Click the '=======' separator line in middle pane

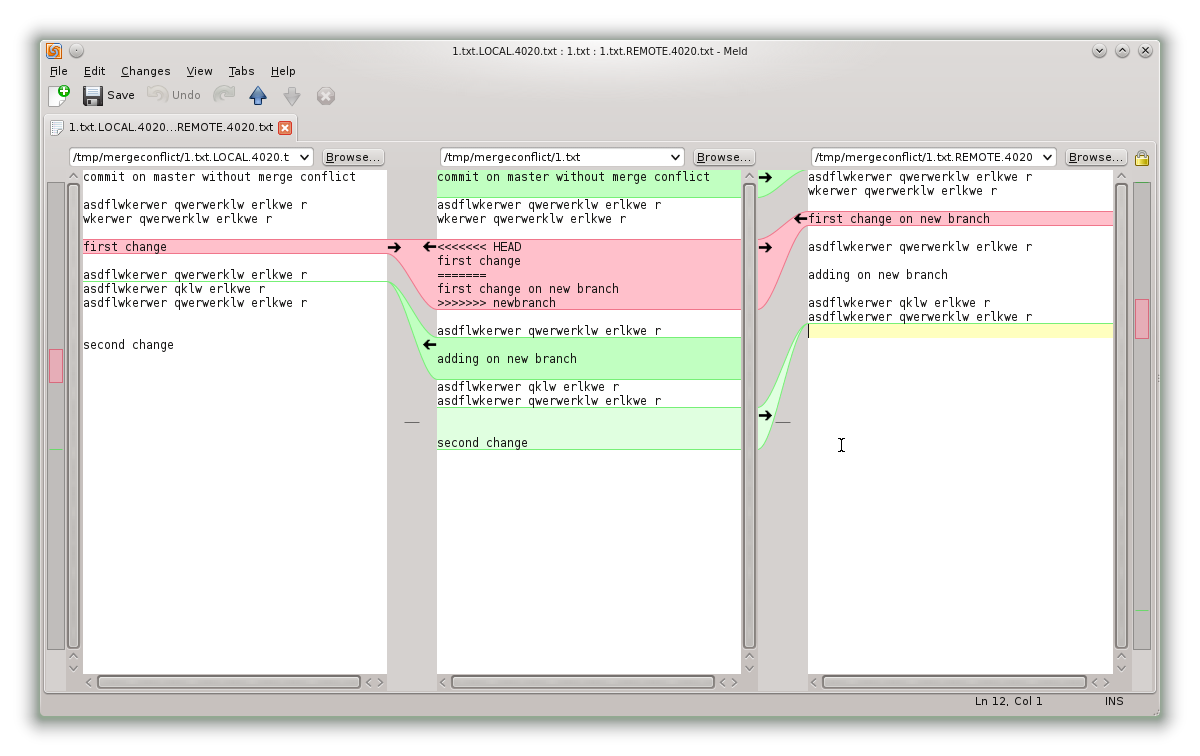[x=461, y=275]
